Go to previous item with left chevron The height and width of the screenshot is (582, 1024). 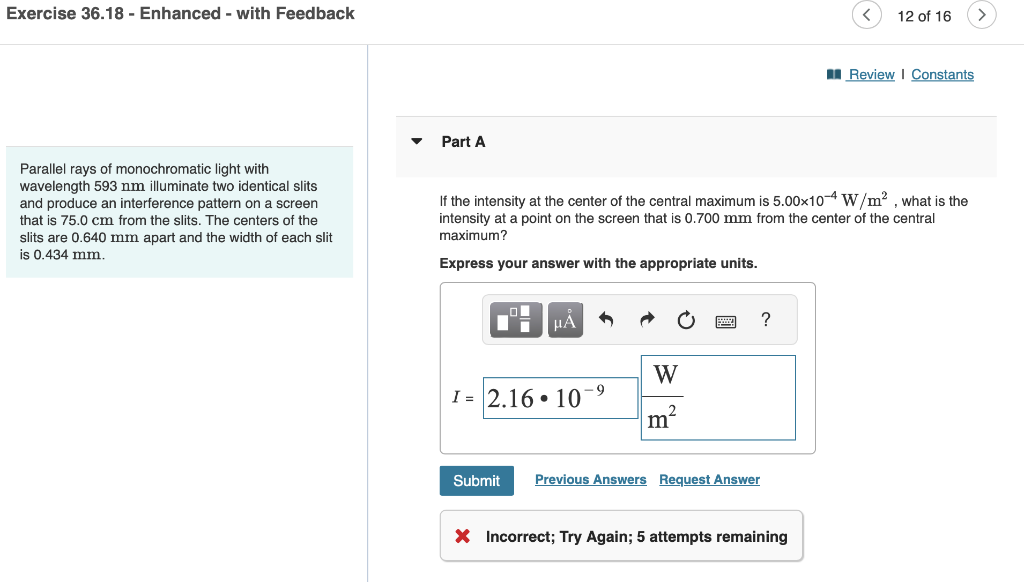866,15
